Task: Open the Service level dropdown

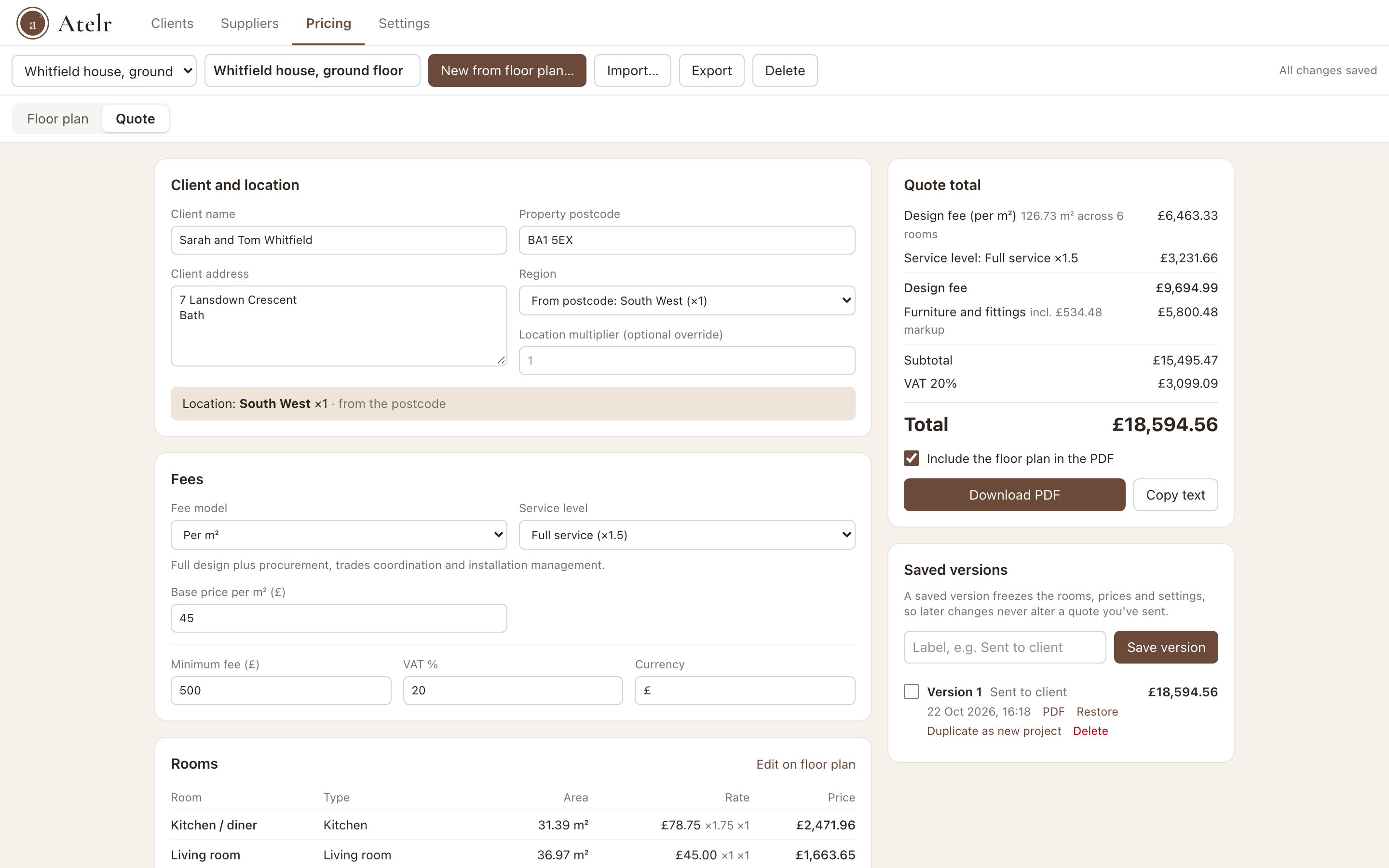Action: click(687, 535)
